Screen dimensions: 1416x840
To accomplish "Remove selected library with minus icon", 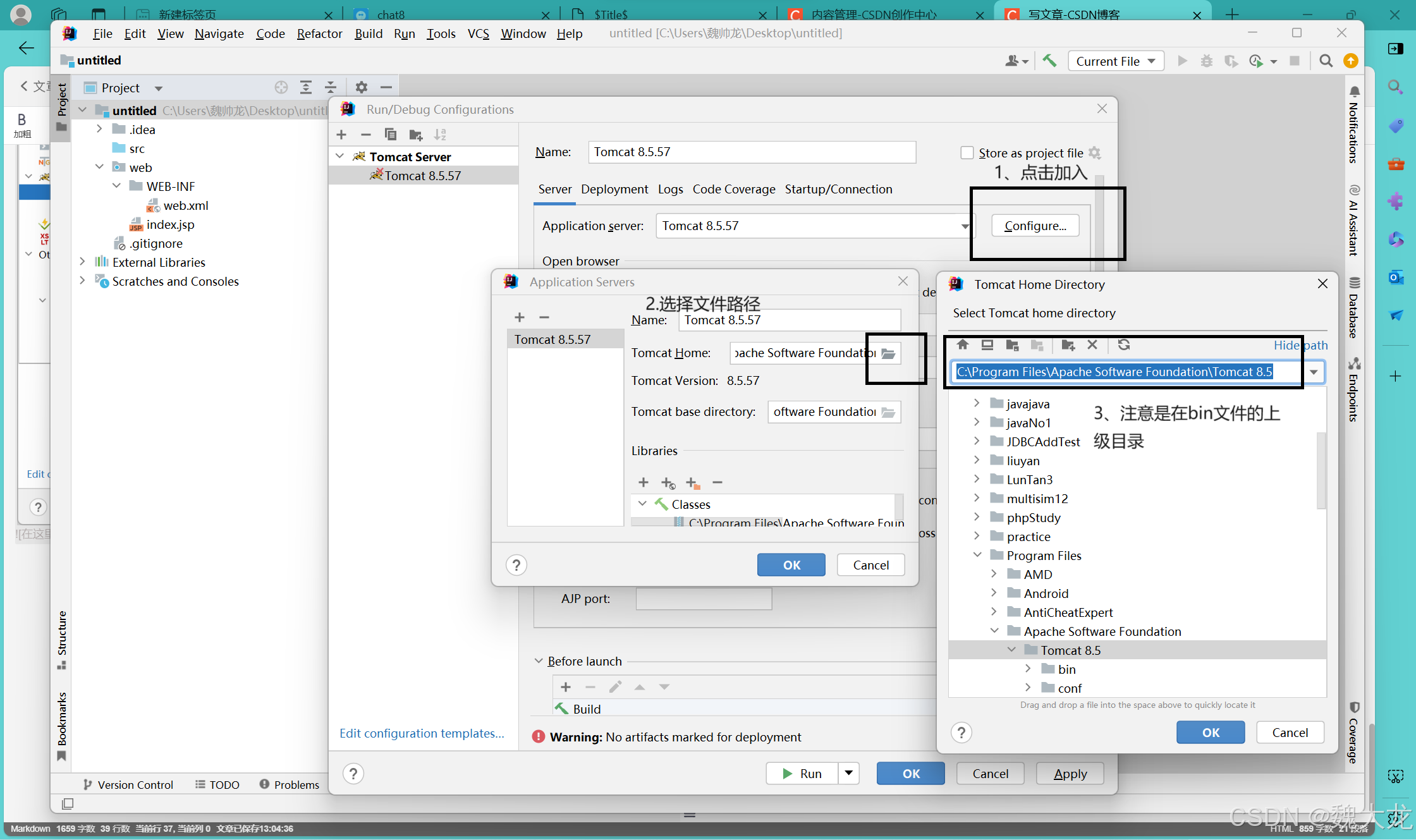I will (x=717, y=483).
